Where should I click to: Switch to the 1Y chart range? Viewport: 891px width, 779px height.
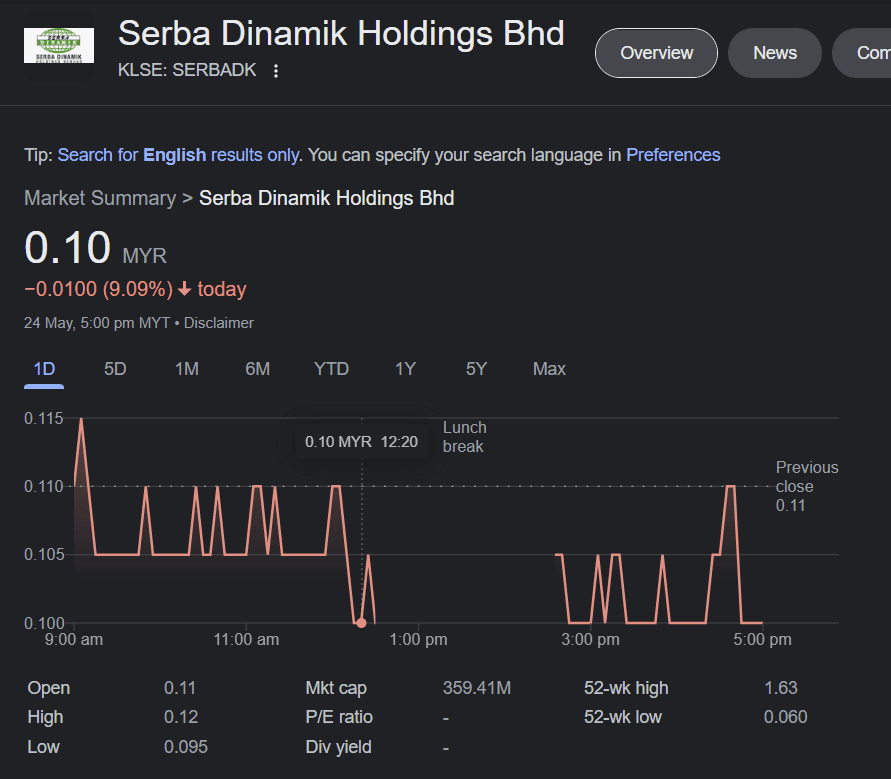pyautogui.click(x=405, y=369)
